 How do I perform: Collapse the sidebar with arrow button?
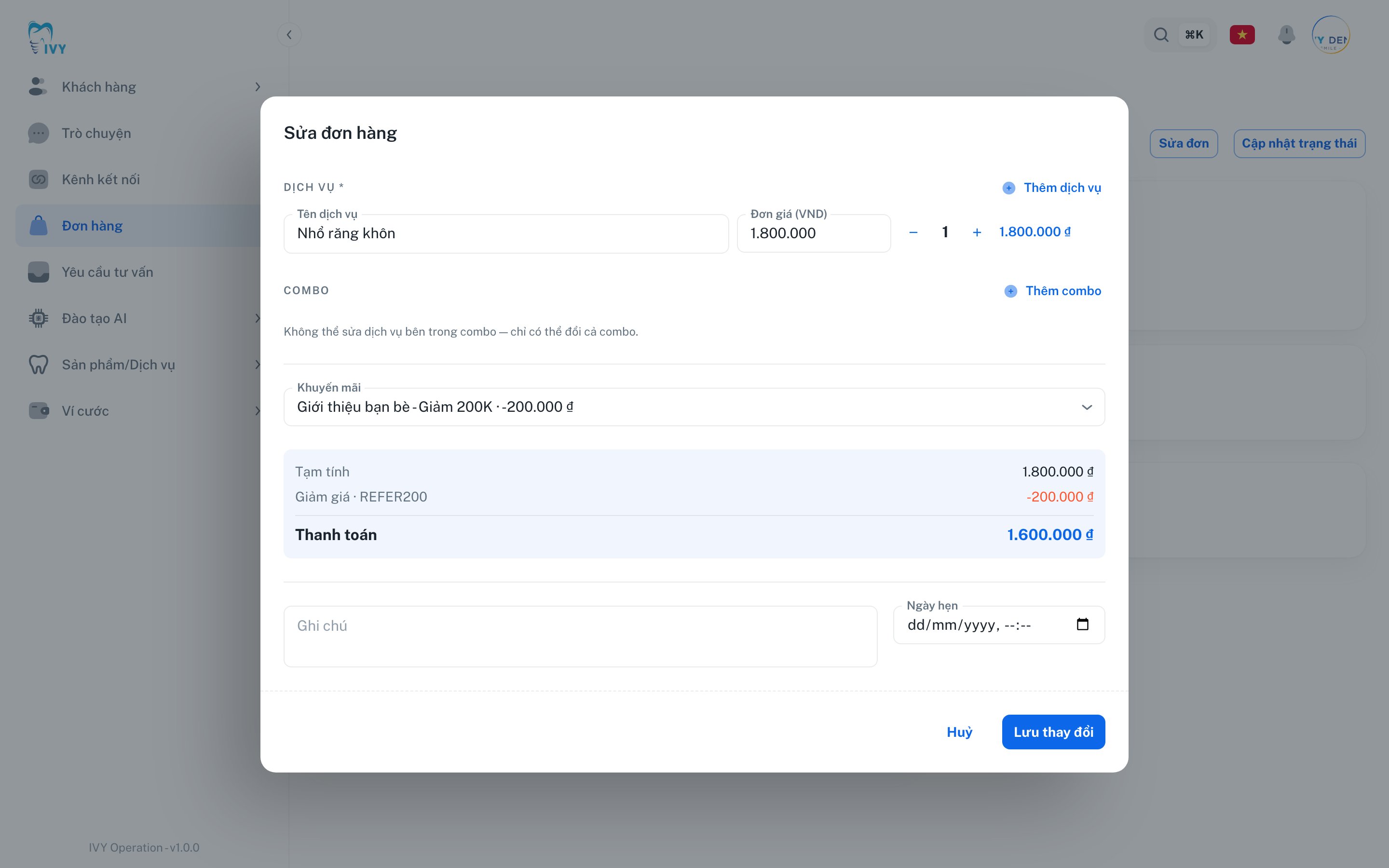click(x=289, y=35)
